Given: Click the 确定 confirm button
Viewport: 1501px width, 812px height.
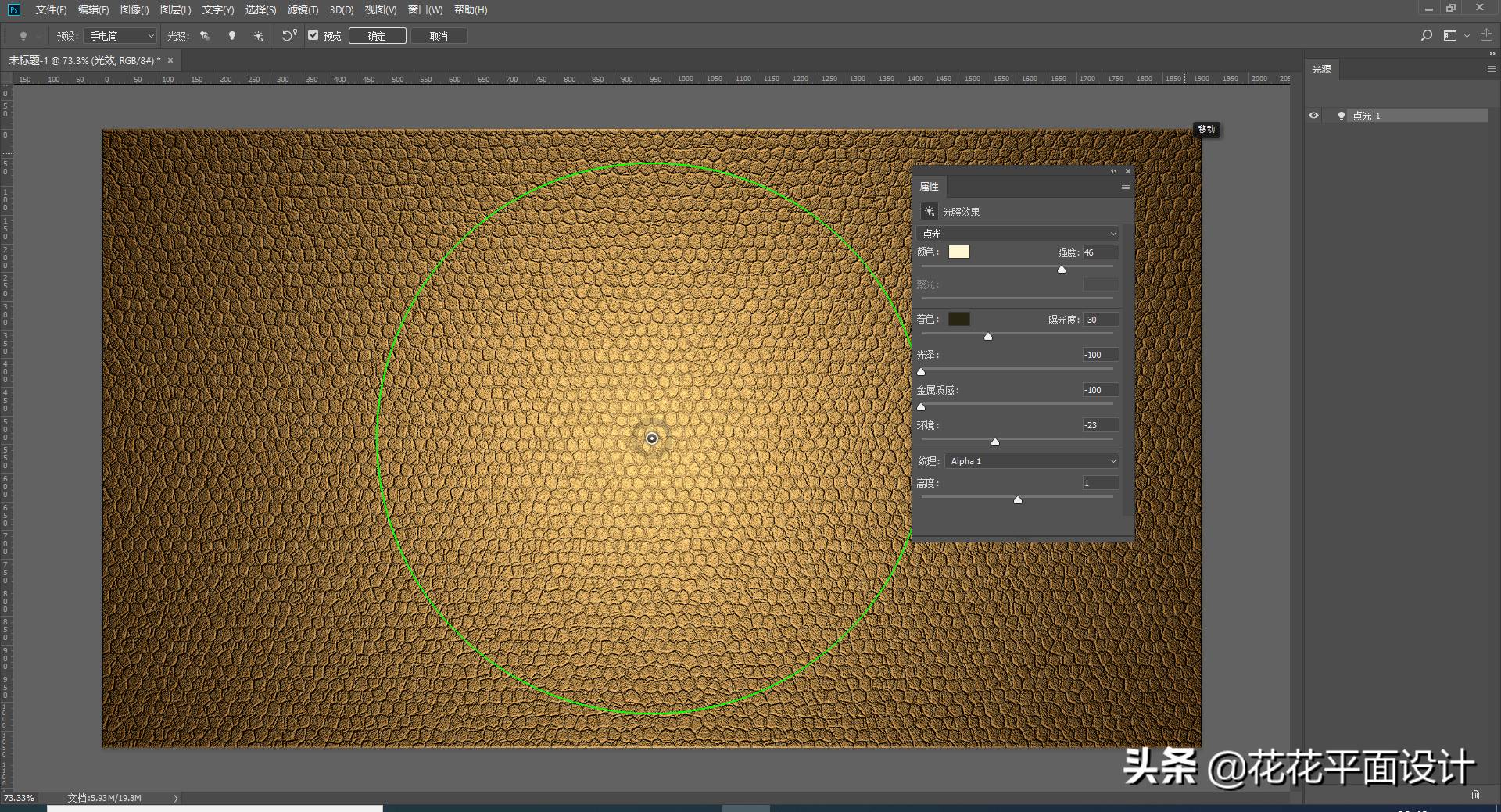Looking at the screenshot, I should pyautogui.click(x=377, y=36).
